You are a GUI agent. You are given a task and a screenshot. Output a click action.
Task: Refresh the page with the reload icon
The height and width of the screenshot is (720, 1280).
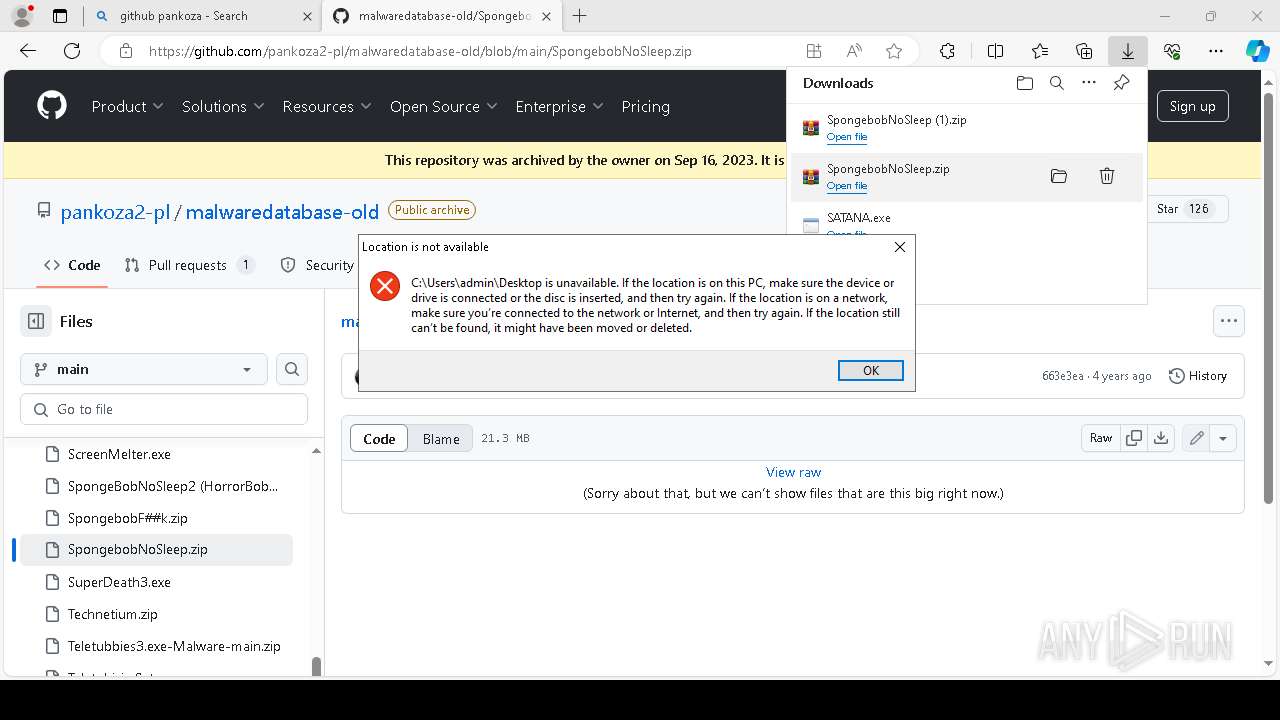tap(72, 51)
